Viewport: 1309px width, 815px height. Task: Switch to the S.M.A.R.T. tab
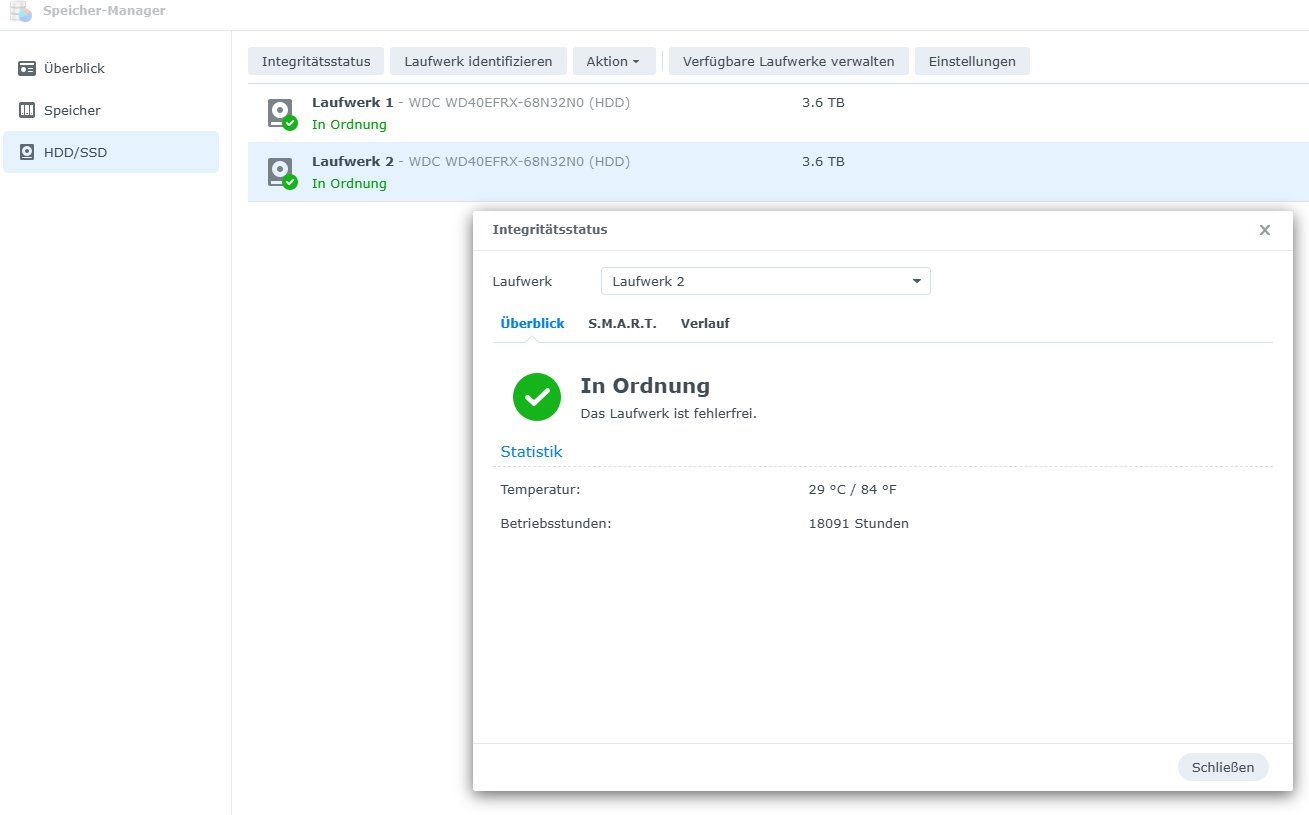tap(622, 323)
